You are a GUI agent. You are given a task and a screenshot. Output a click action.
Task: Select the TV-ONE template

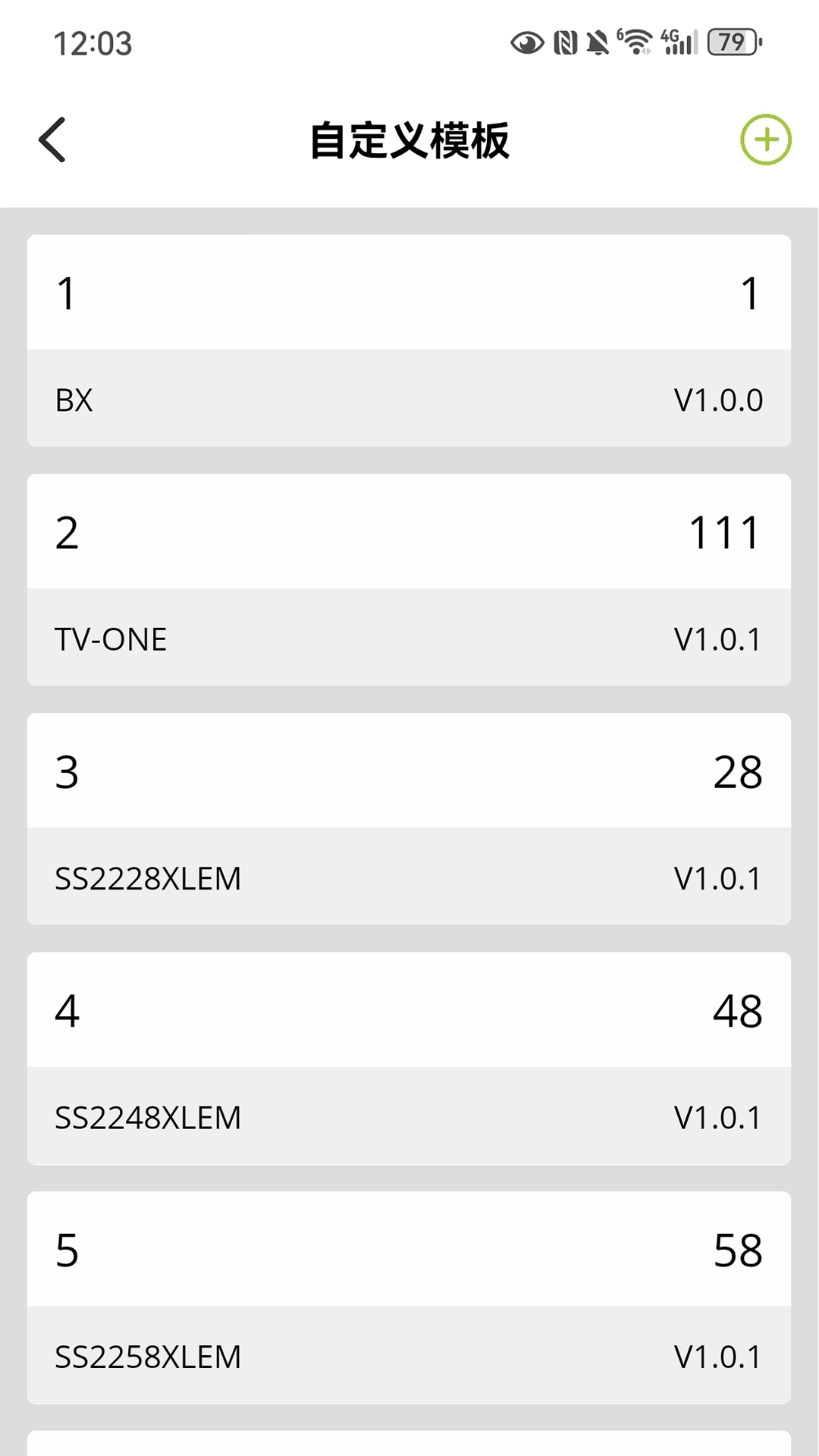(409, 639)
